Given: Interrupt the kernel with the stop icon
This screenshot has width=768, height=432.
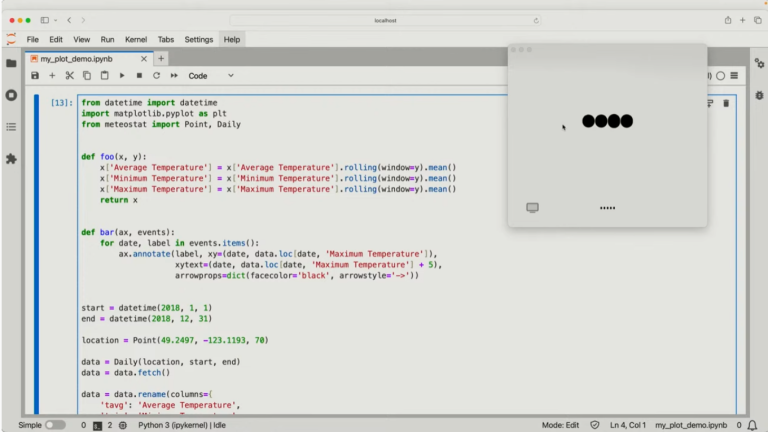Looking at the screenshot, I should pos(139,75).
